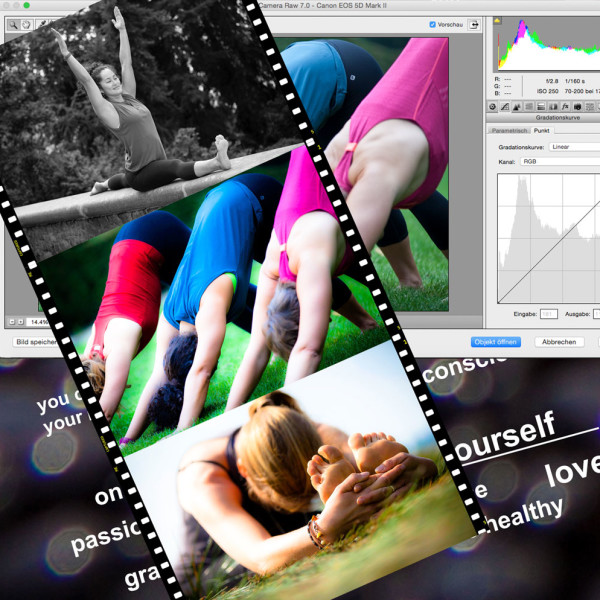Click the Abbrechen button

[559, 342]
